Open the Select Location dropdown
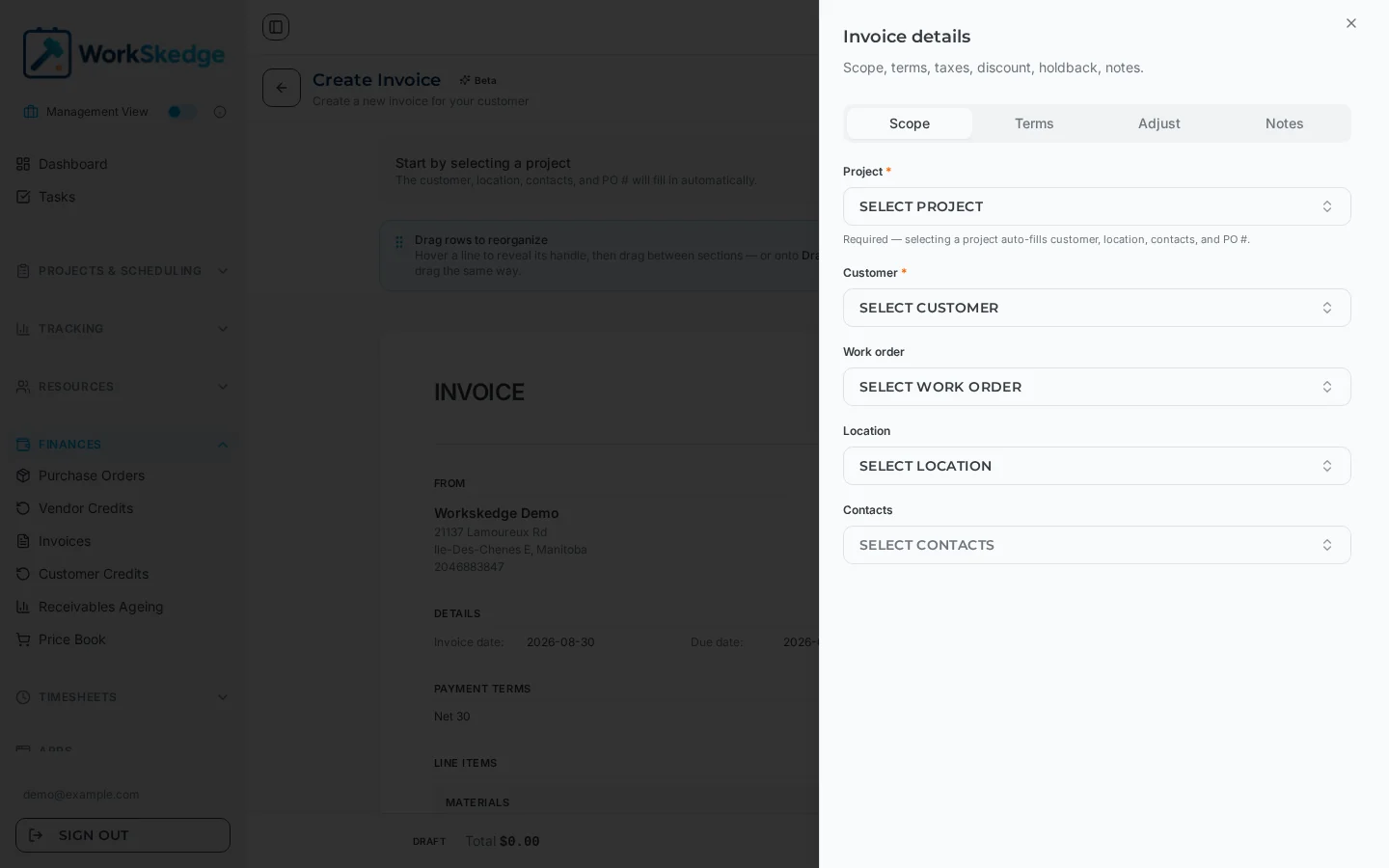Image resolution: width=1389 pixels, height=868 pixels. 1097,466
